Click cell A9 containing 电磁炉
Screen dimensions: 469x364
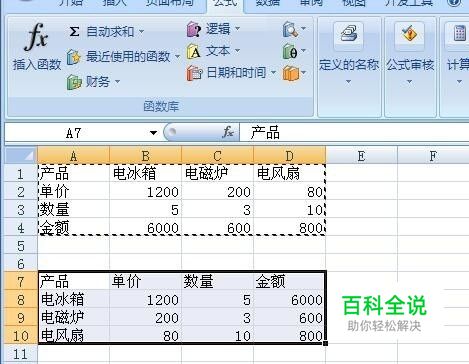(73, 317)
